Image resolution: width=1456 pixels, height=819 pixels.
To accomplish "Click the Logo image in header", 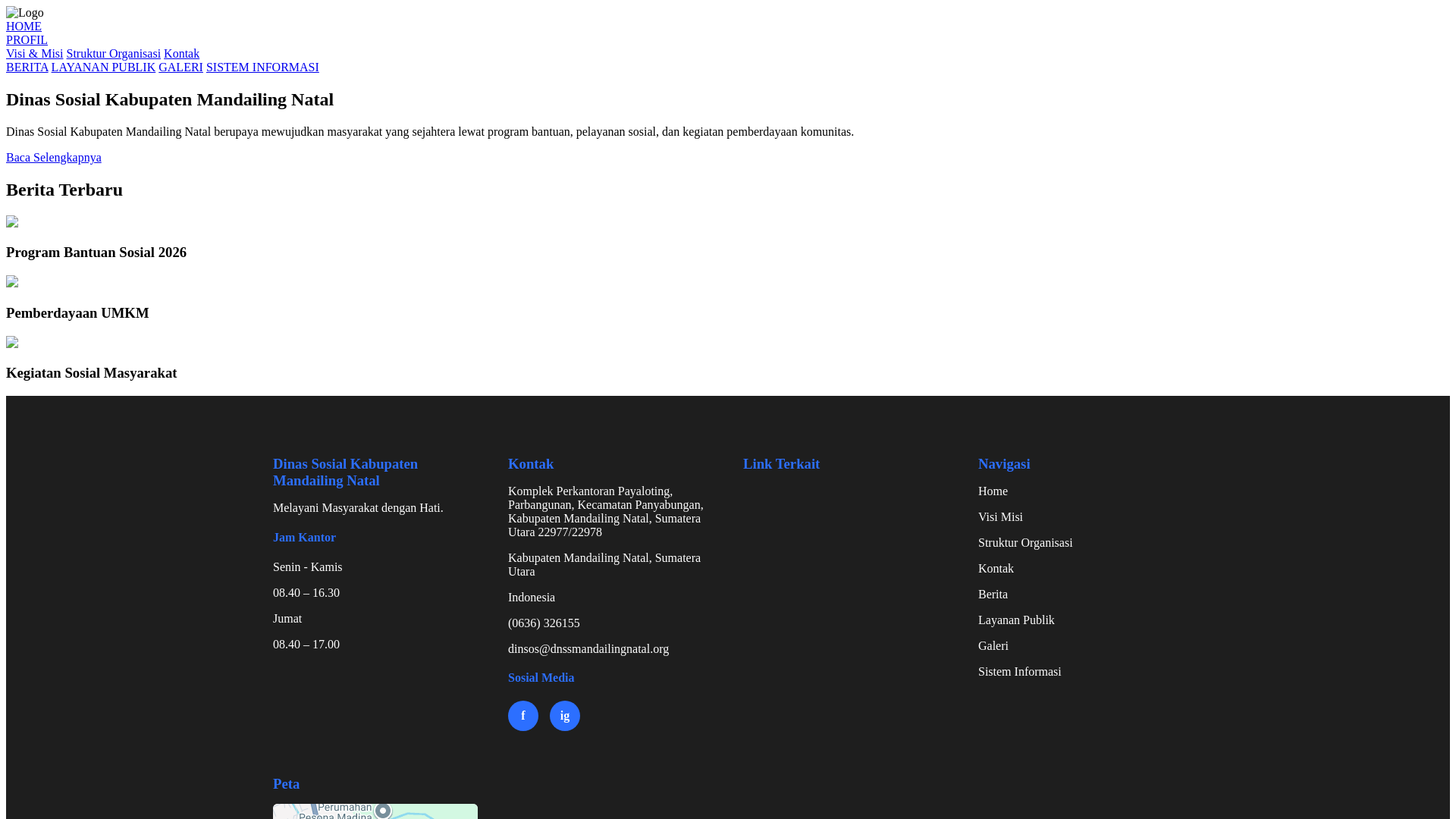I will (x=25, y=13).
